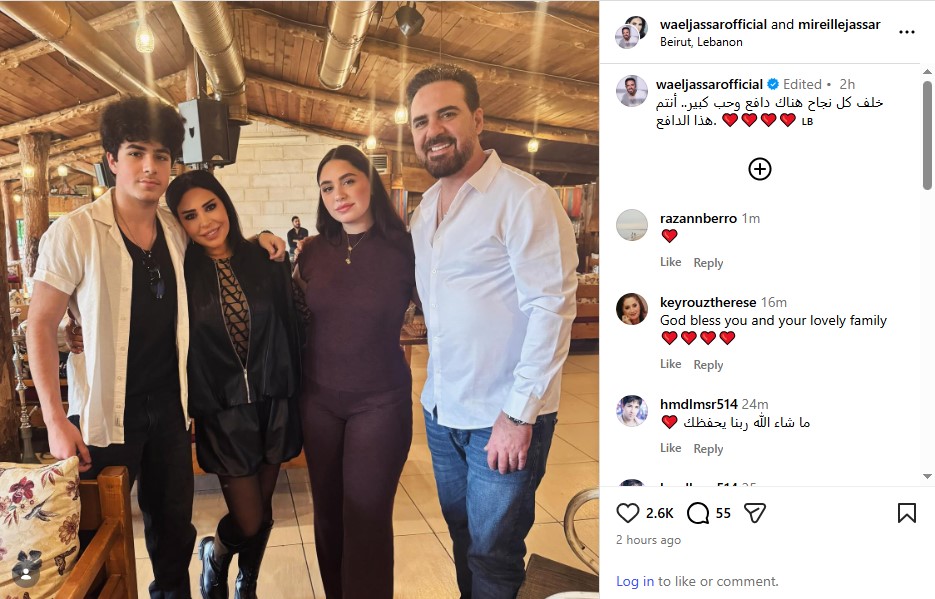Screen dimensions: 935x599
Task: Reply to keyrouztherese's comment
Action: tap(708, 365)
